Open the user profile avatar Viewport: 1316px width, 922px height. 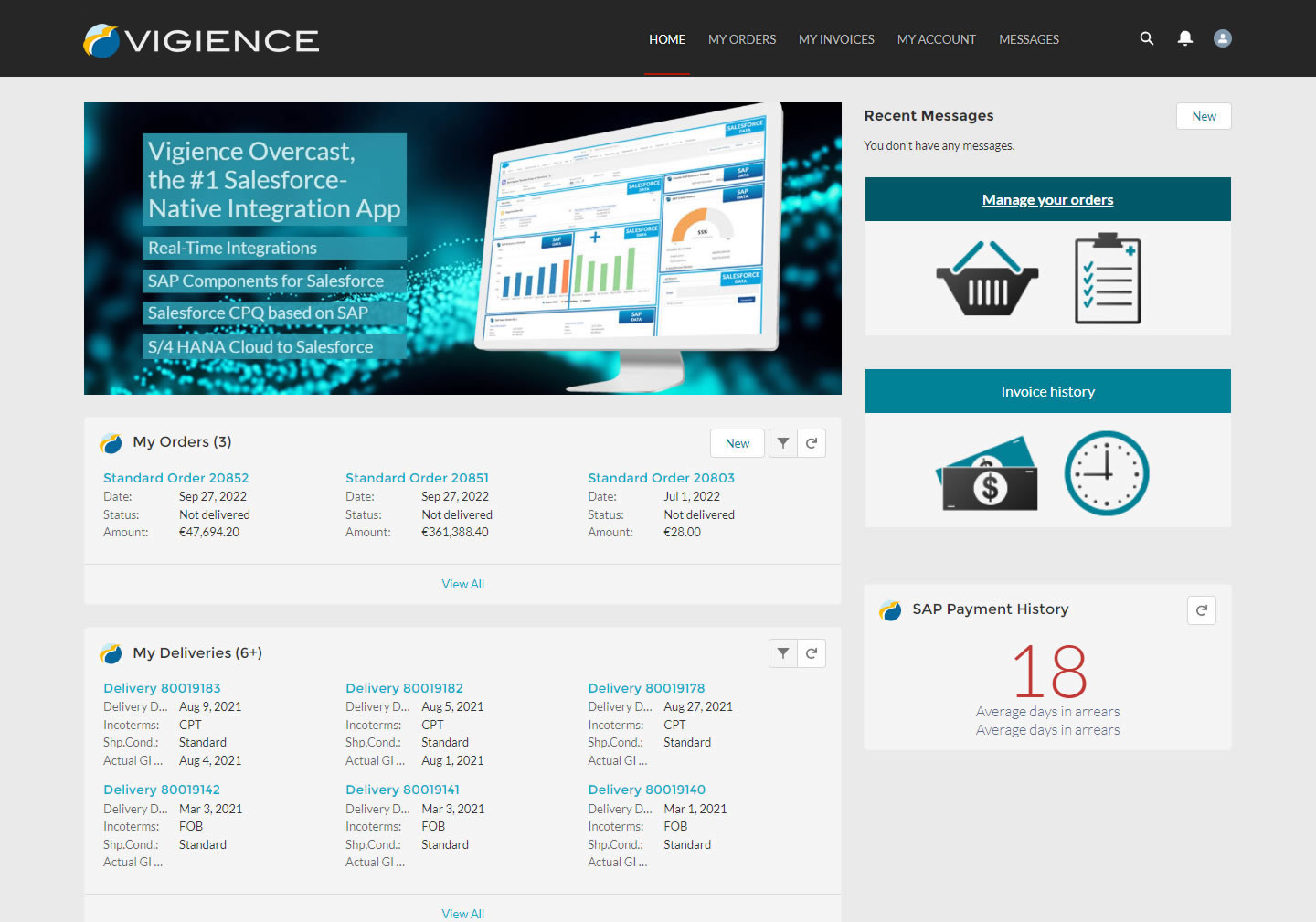pos(1223,38)
